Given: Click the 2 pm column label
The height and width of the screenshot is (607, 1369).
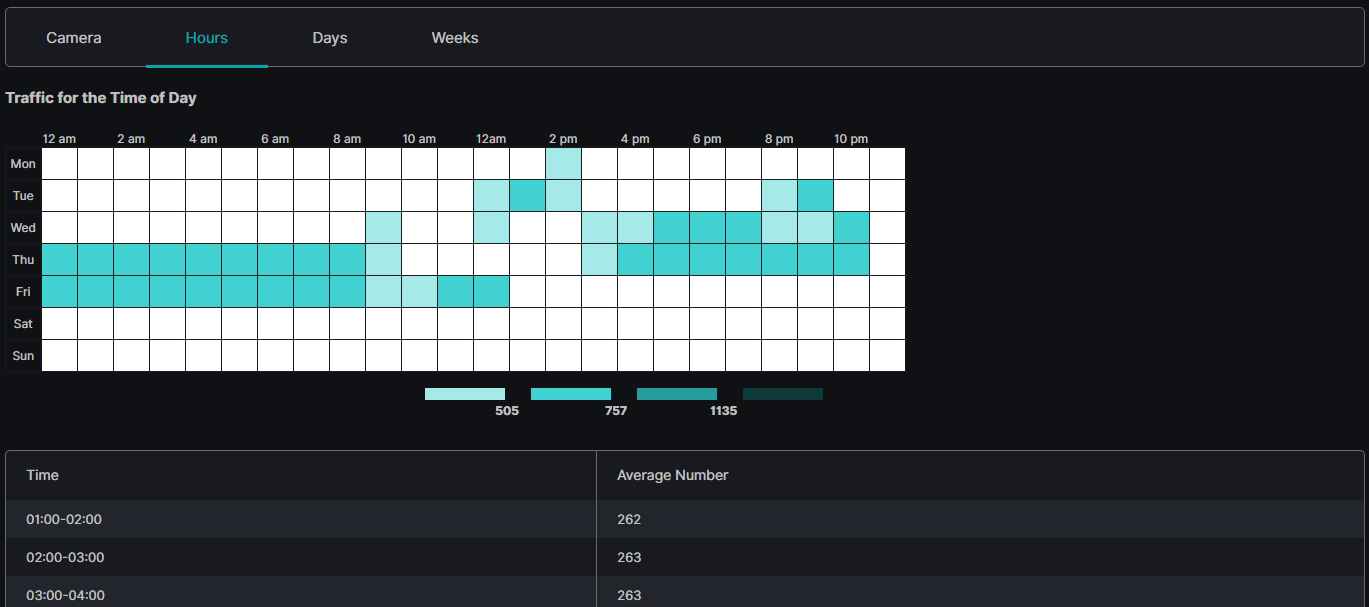Looking at the screenshot, I should (563, 139).
